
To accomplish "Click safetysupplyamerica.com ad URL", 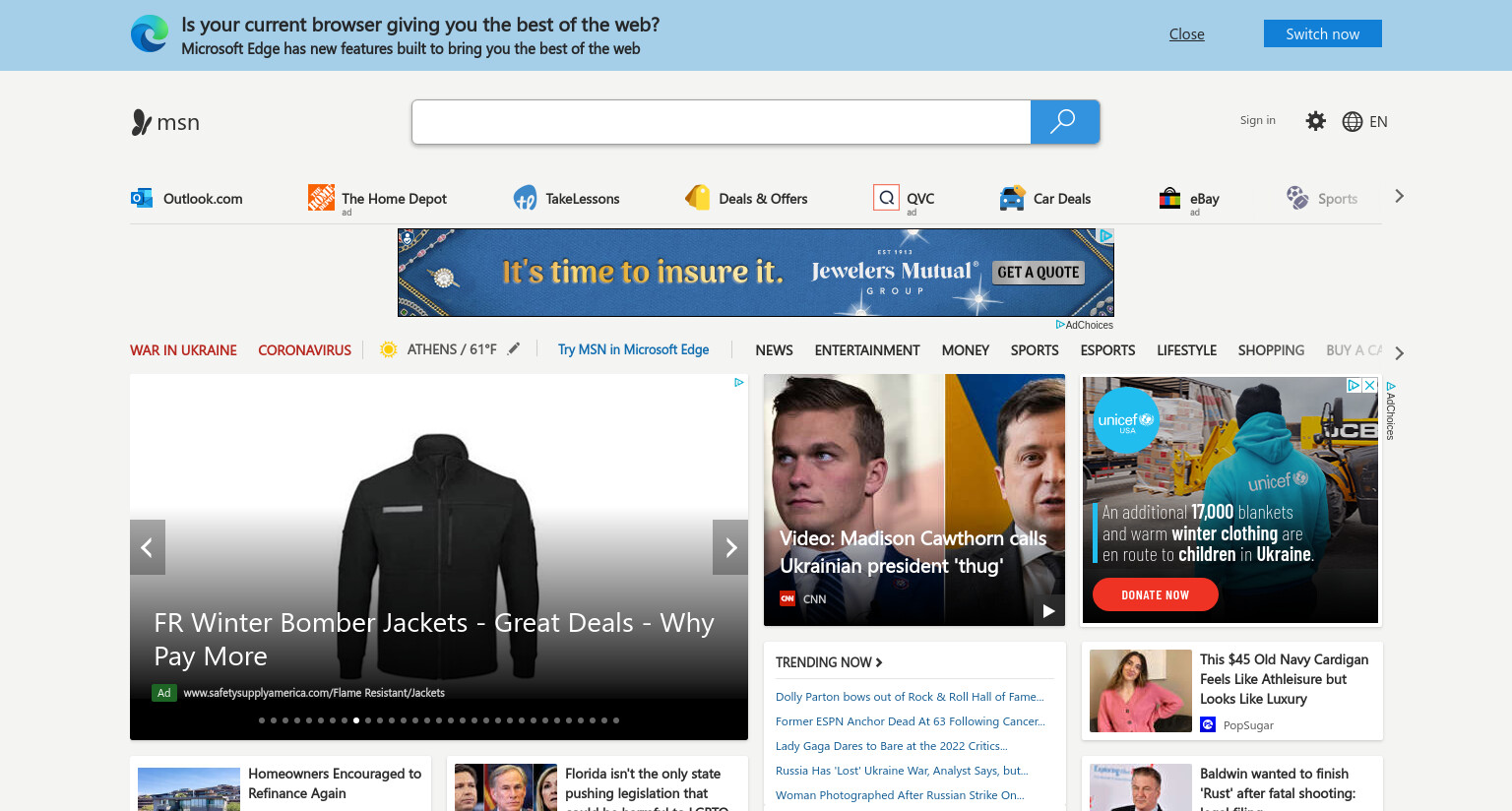I will [x=314, y=693].
